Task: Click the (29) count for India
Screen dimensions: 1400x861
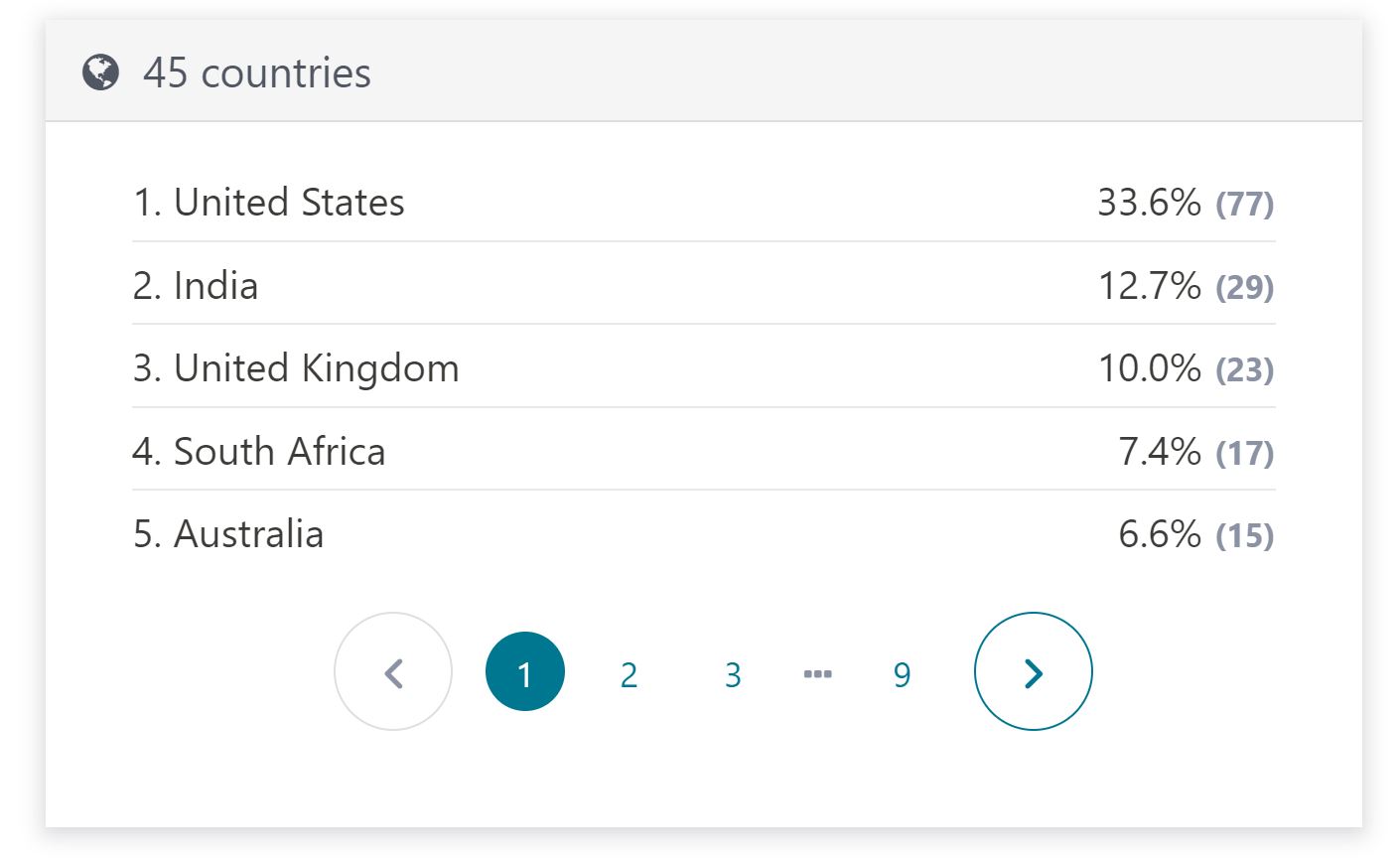Action: (1245, 288)
